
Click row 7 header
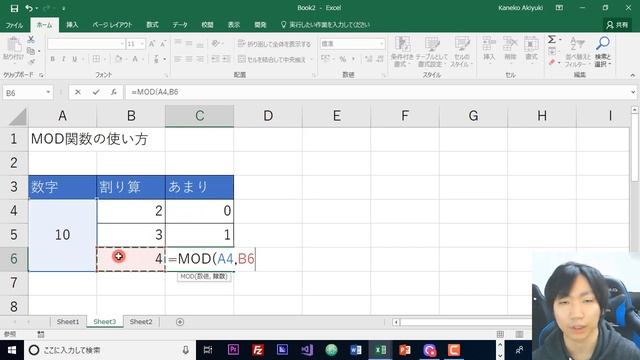(x=14, y=282)
